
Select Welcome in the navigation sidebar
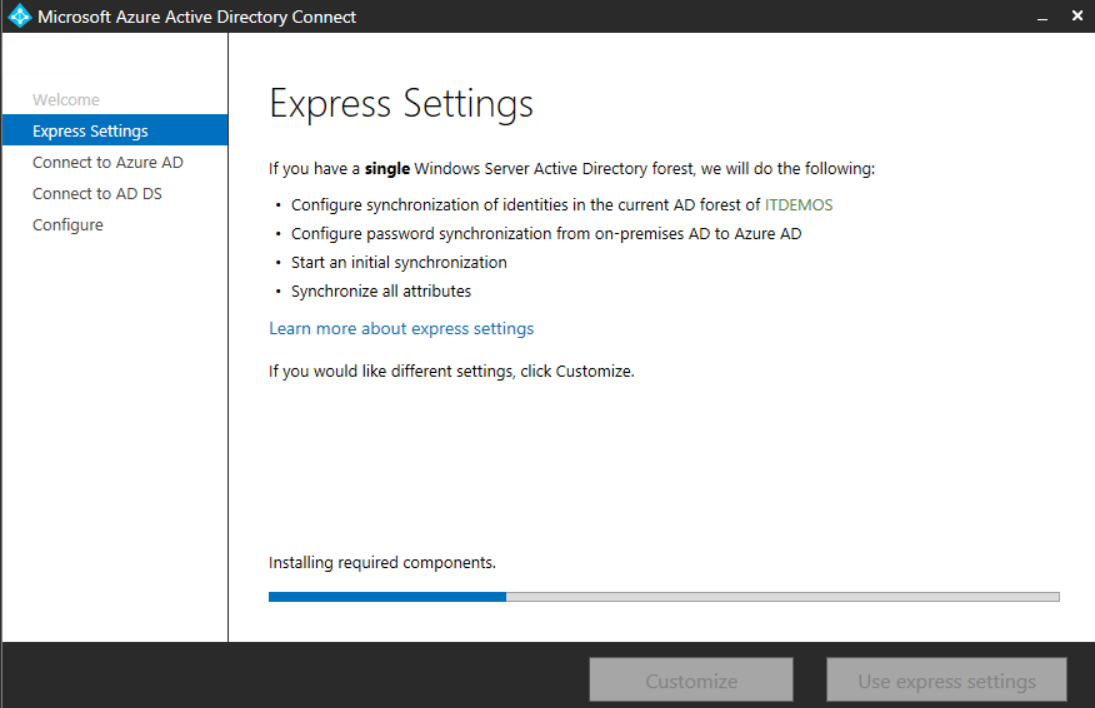66,99
